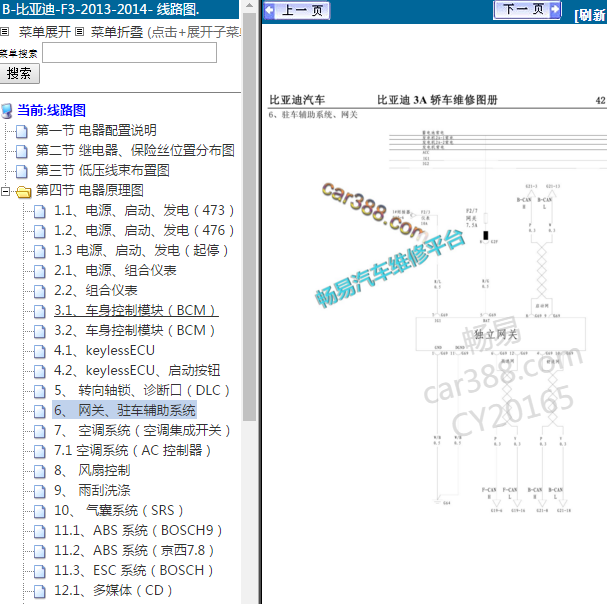607x604 pixels.
Task: Open 1.3 电源、启动、发电（起停）
Action: pos(141,251)
